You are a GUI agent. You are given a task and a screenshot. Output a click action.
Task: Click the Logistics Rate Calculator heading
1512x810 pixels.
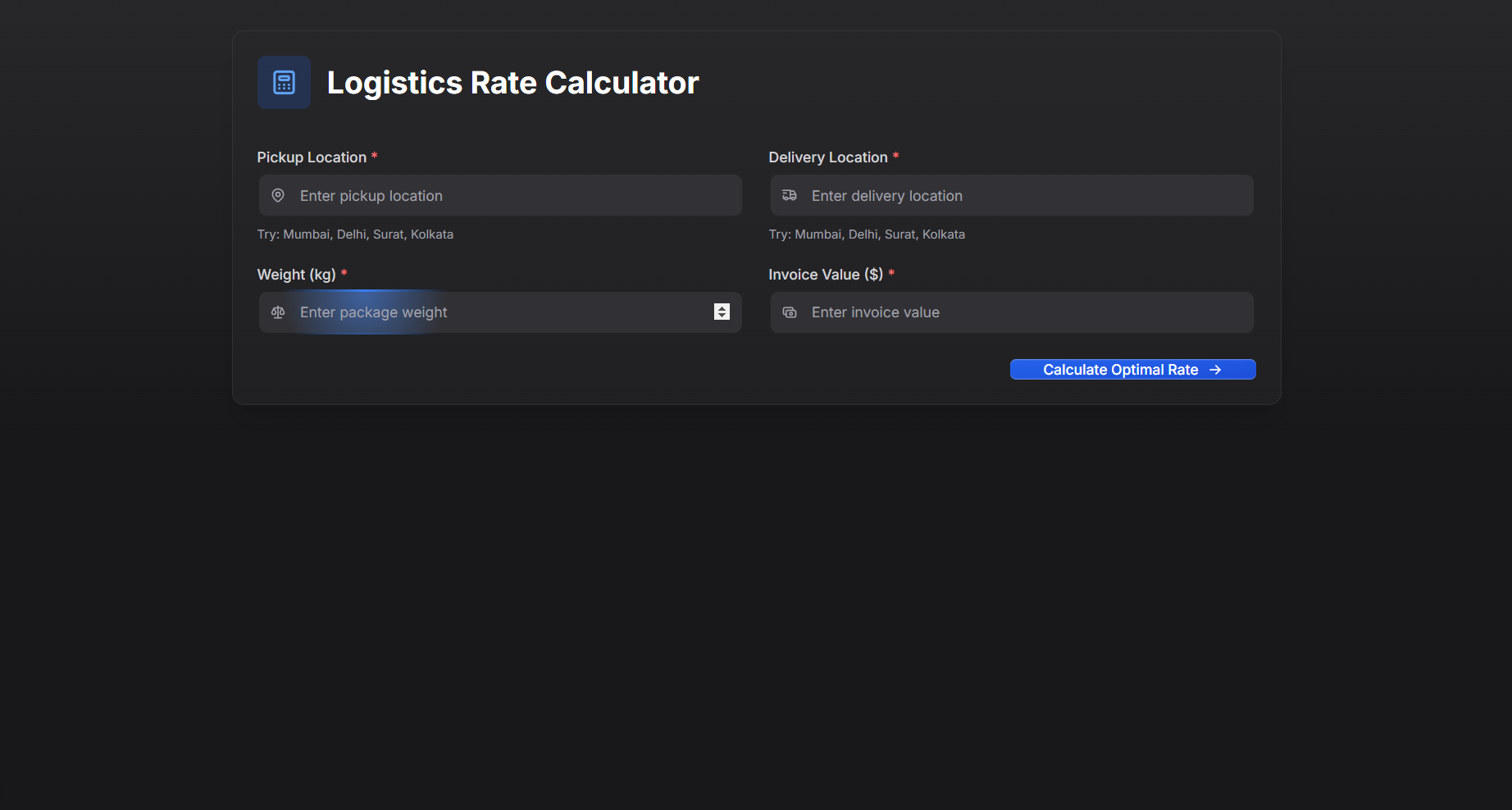pyautogui.click(x=512, y=83)
